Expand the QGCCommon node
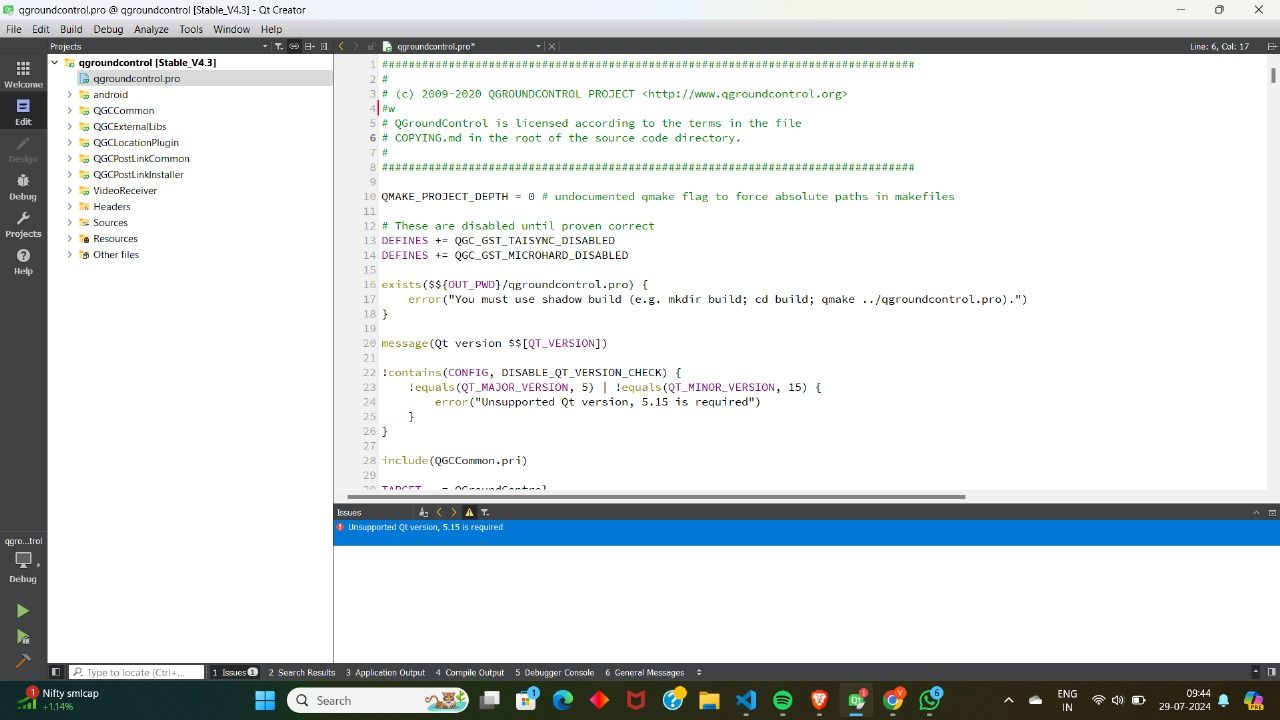Image resolution: width=1280 pixels, height=720 pixels. [70, 110]
